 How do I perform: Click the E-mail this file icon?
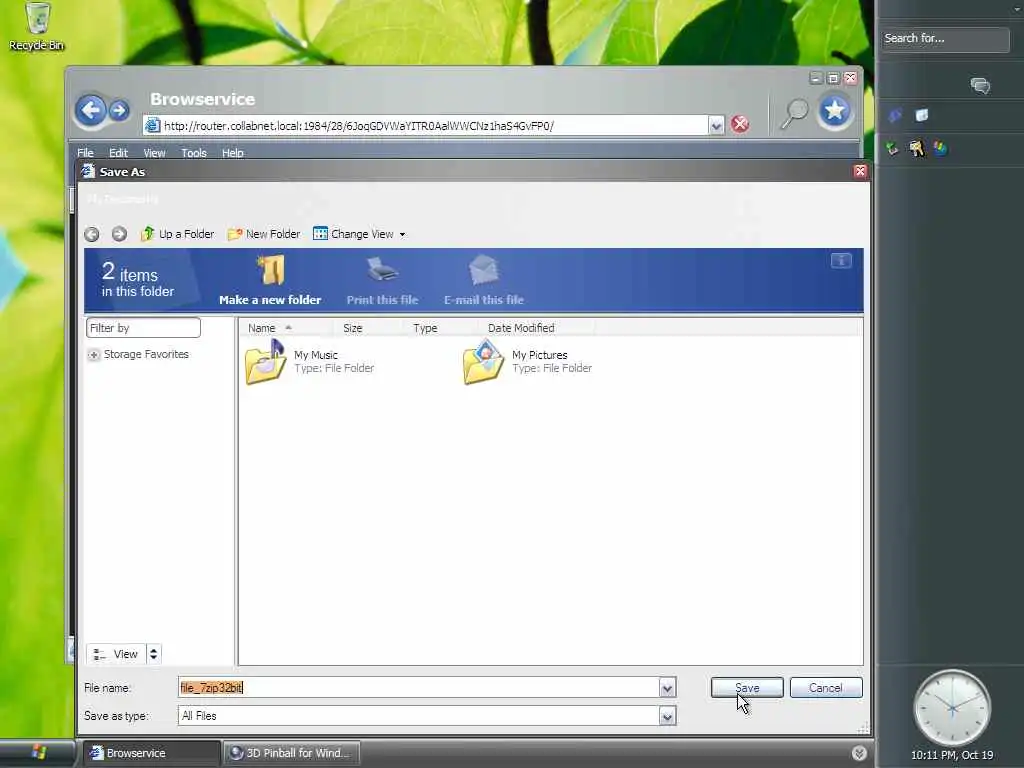click(x=484, y=270)
